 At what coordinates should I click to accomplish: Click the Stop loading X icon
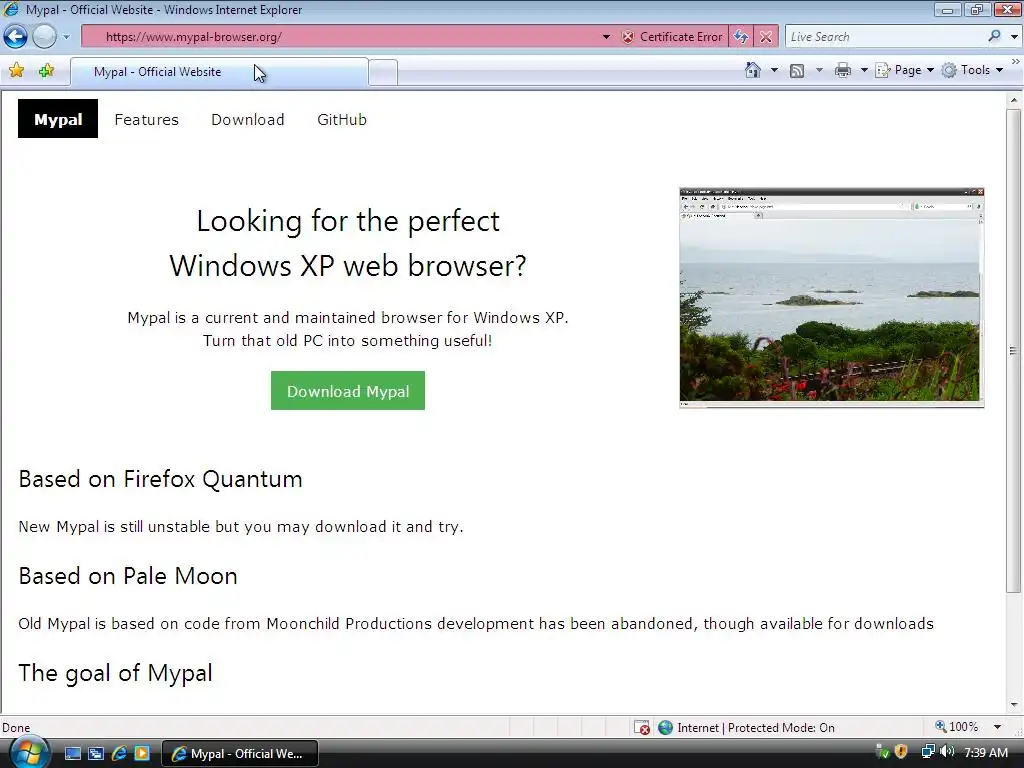click(x=765, y=37)
